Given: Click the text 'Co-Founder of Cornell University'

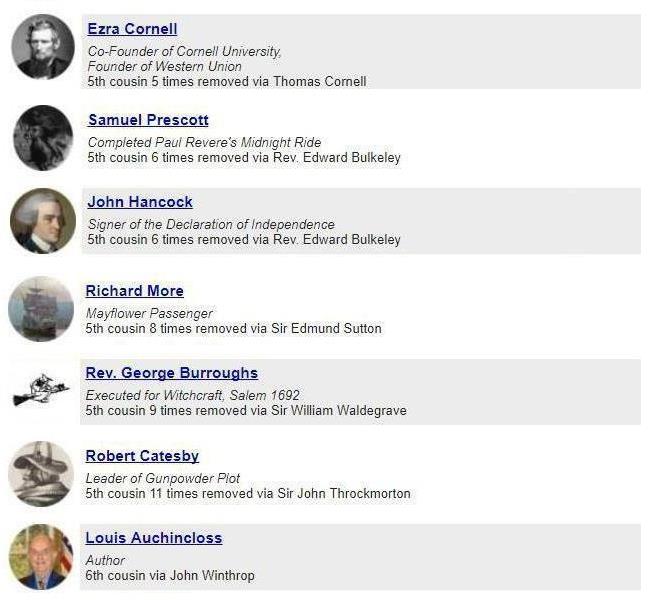Looking at the screenshot, I should (x=184, y=51).
